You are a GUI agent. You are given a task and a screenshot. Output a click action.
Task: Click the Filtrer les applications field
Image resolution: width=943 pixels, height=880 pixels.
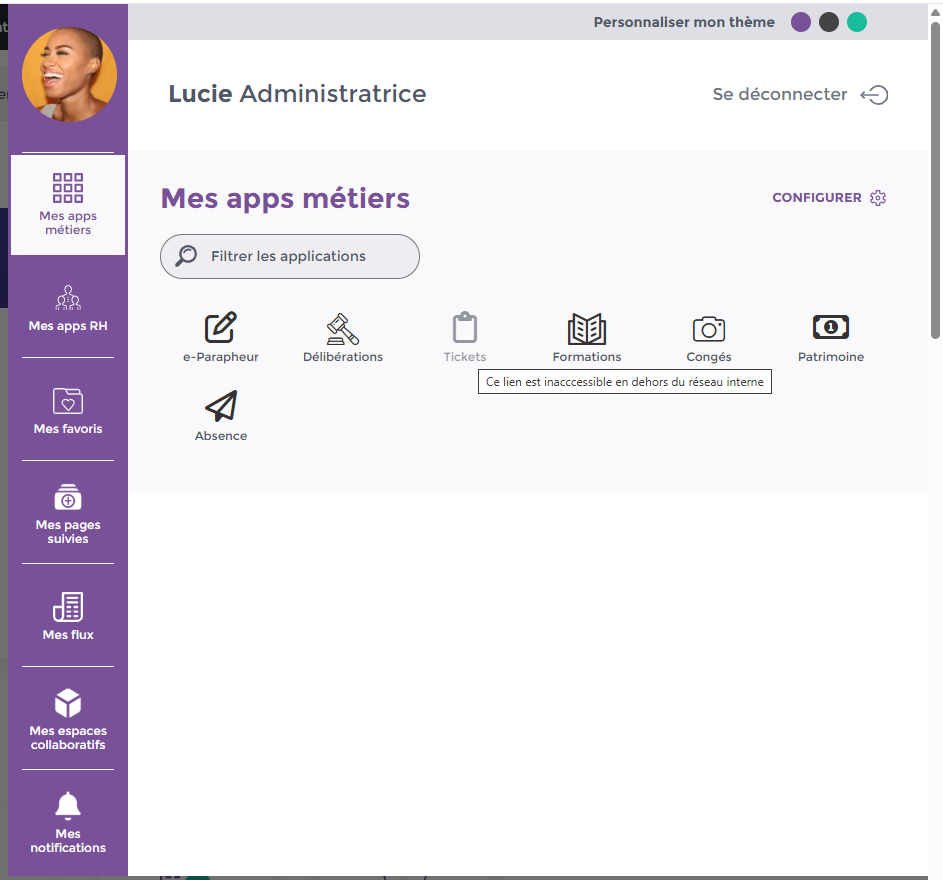[x=290, y=256]
